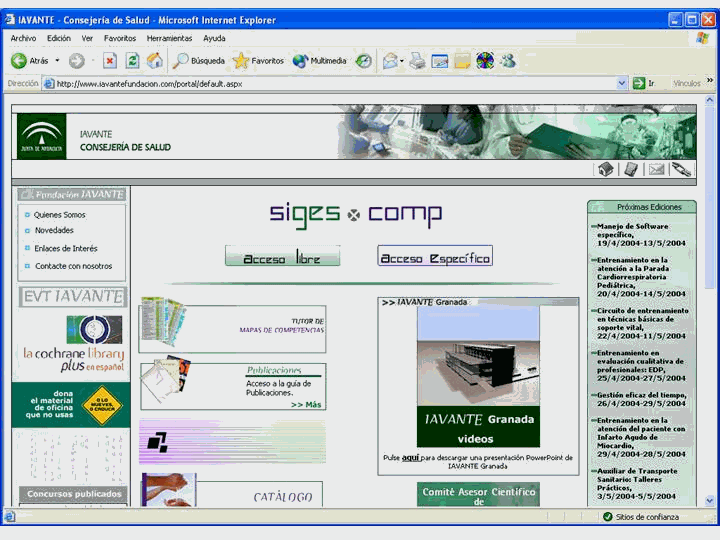Open the Favoritos menu in the menu bar
The image size is (720, 540).
pyautogui.click(x=120, y=38)
